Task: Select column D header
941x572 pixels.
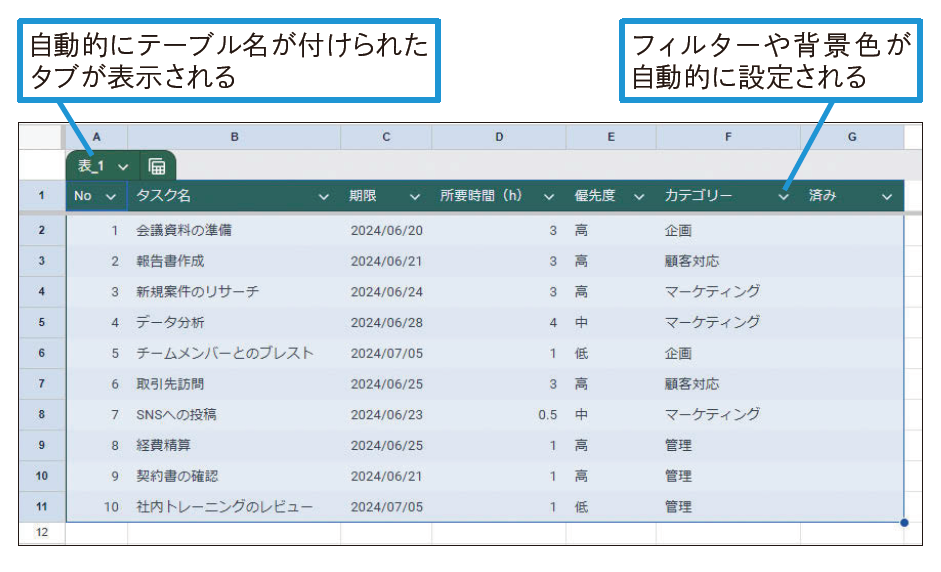Action: point(499,137)
